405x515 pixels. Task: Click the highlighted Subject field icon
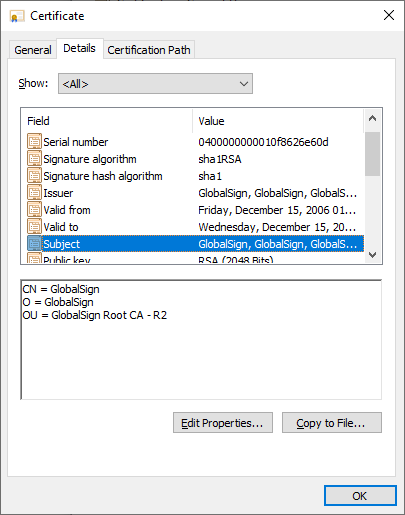[x=34, y=244]
